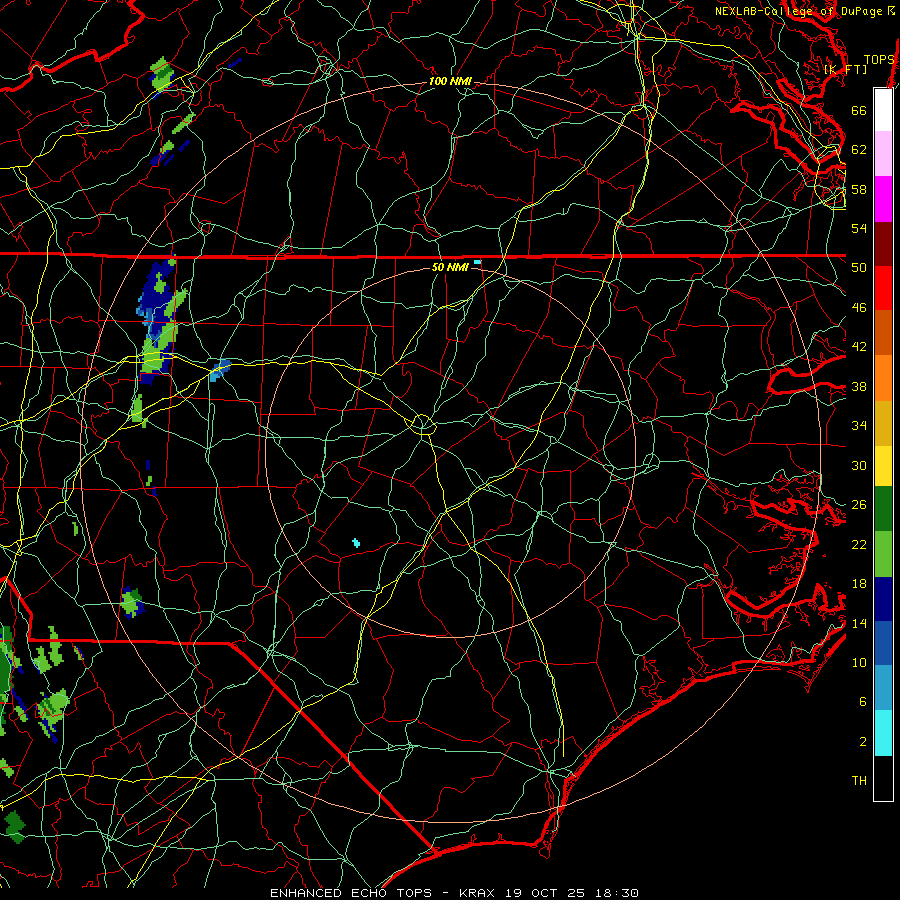Click the medium blue legend swatch

click(883, 643)
